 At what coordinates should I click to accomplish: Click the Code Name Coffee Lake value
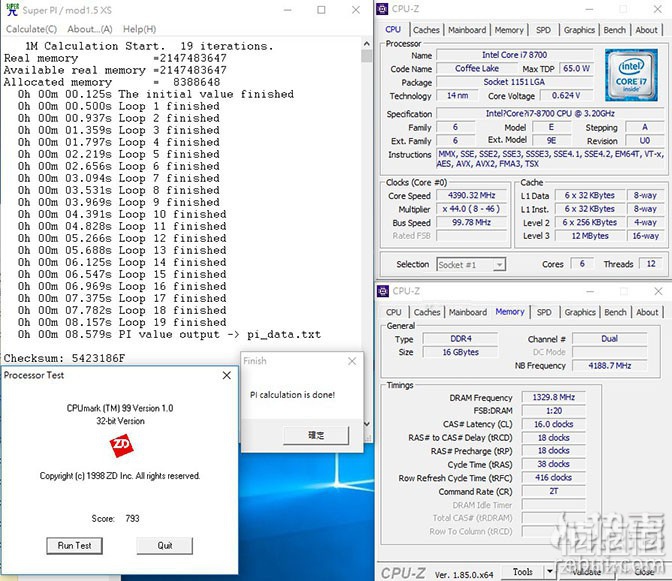(x=477, y=69)
